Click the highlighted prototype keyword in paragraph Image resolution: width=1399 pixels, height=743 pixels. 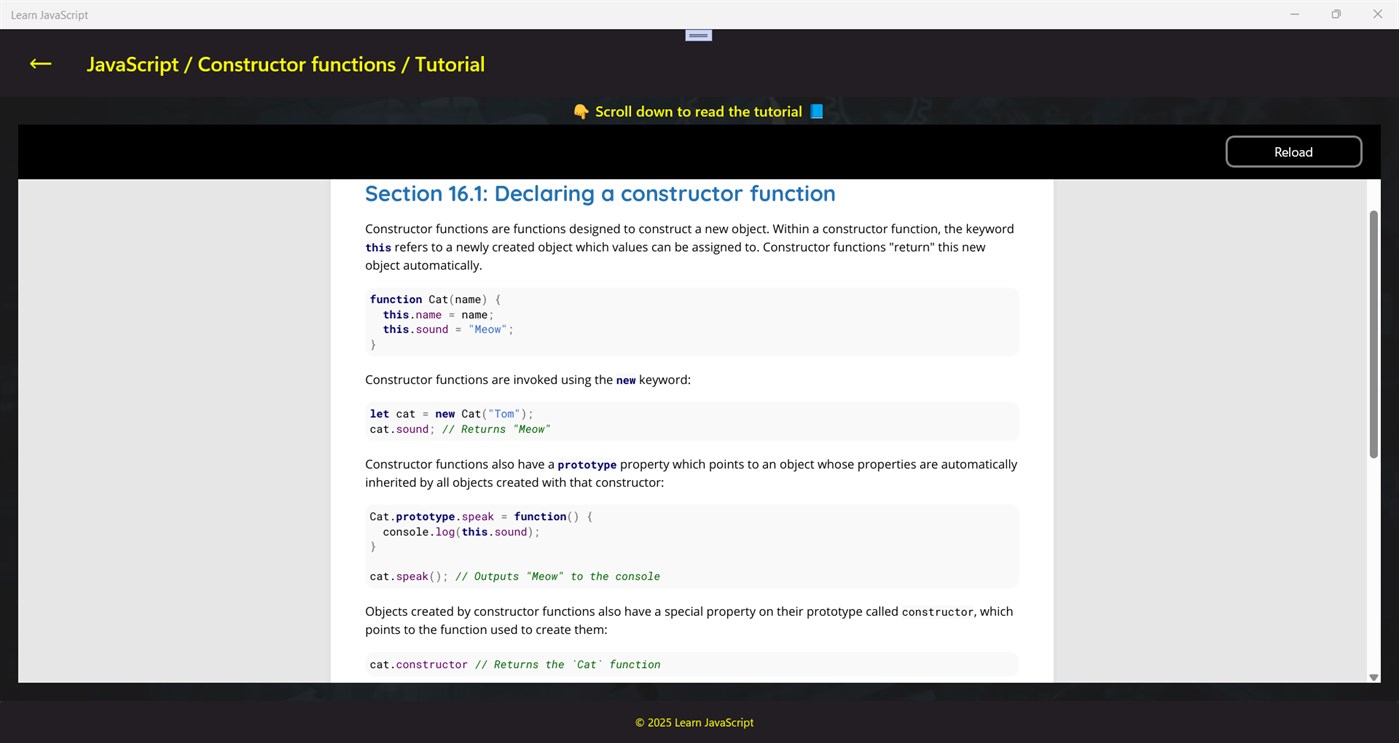pyautogui.click(x=587, y=464)
